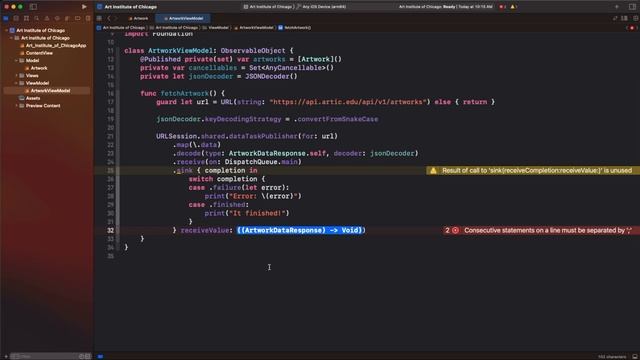
Task: Toggle editor code review arrows icon
Action: [615, 18]
